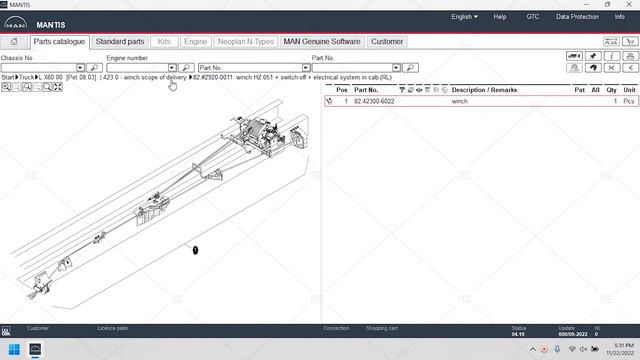Click callout number 1 on drawing
The height and width of the screenshot is (360, 640).
click(195, 250)
